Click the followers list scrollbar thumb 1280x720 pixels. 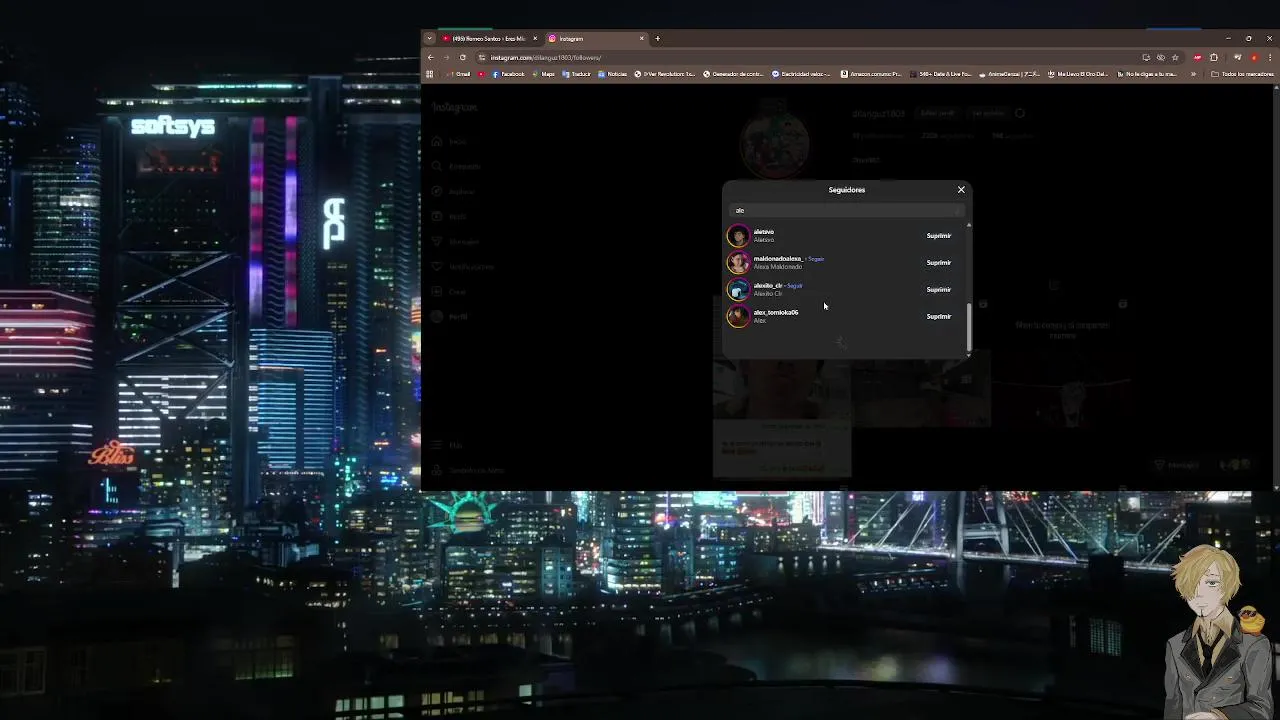[x=968, y=327]
